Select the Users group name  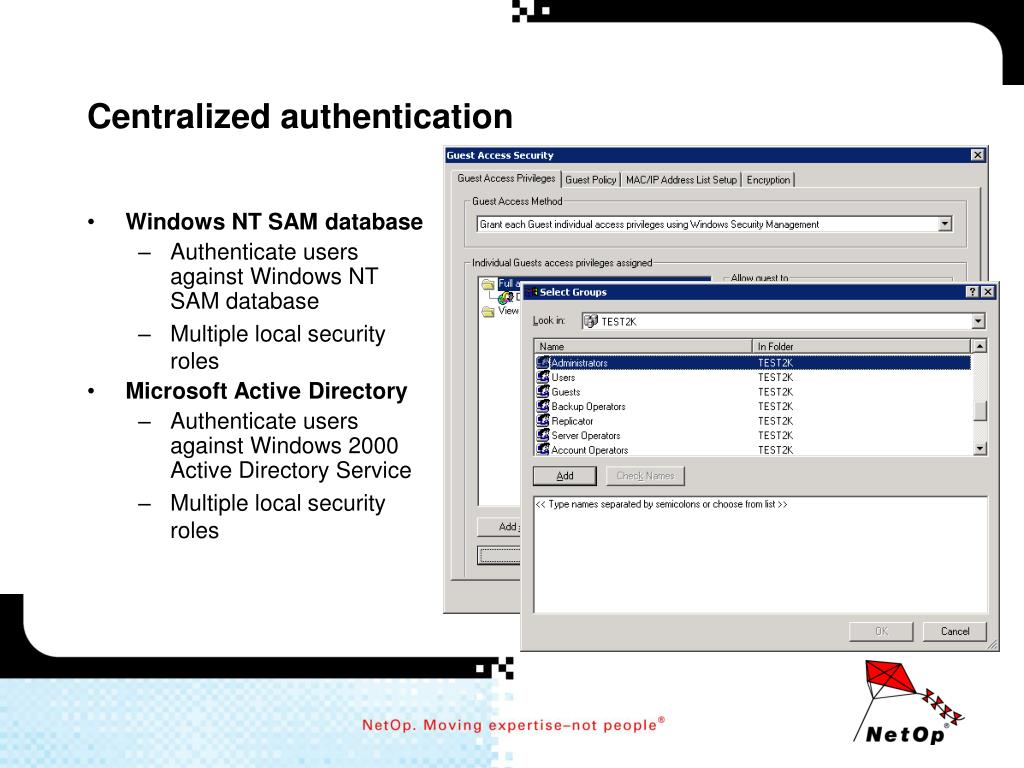tap(563, 377)
